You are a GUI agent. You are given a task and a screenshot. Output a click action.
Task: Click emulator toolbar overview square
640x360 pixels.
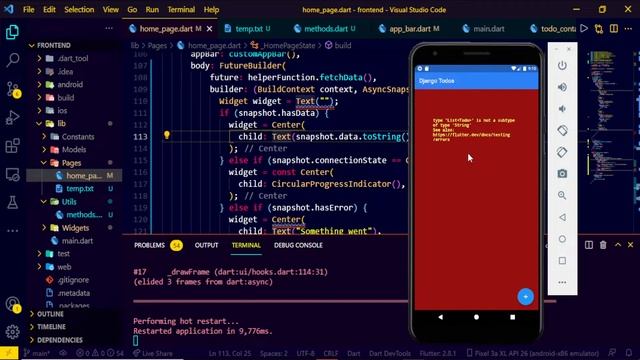click(x=562, y=260)
